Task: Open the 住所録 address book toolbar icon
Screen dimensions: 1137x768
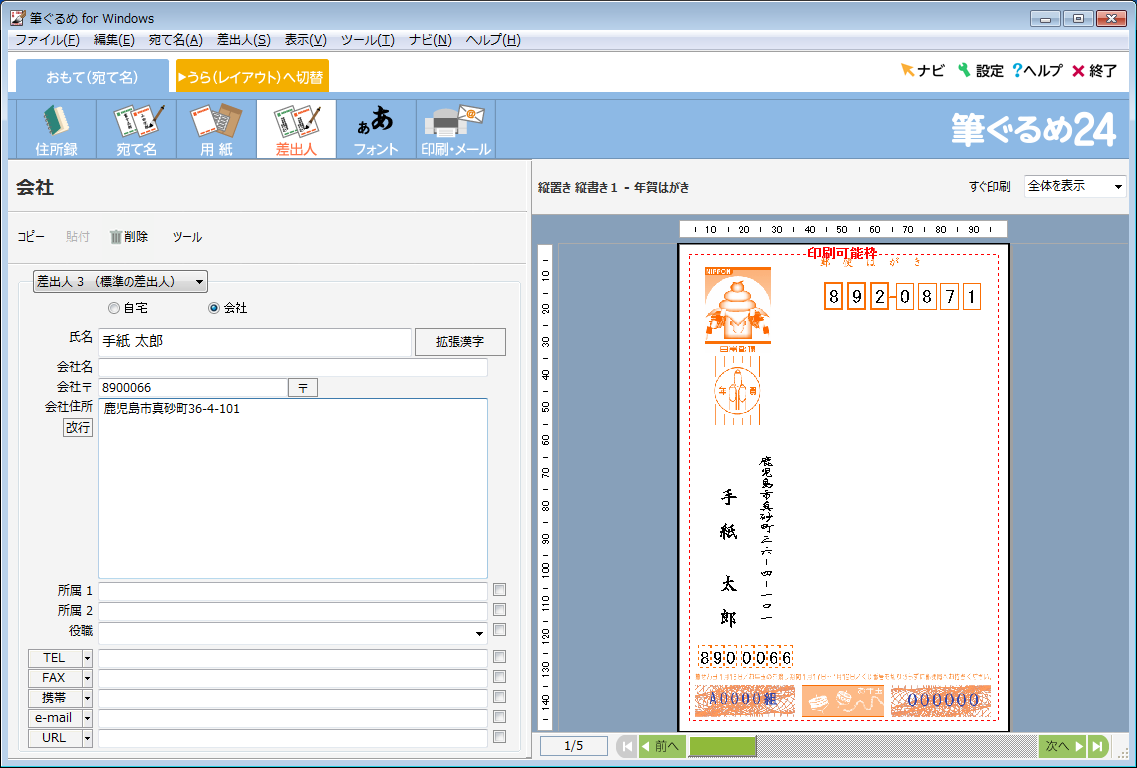Action: coord(56,129)
